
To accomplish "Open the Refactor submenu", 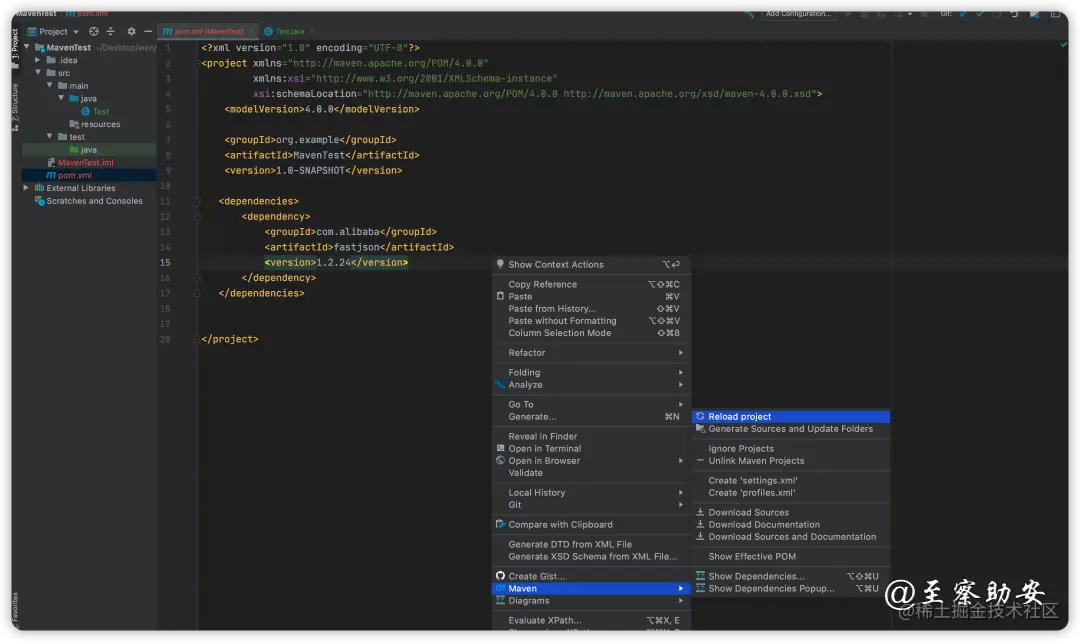I will click(x=591, y=353).
